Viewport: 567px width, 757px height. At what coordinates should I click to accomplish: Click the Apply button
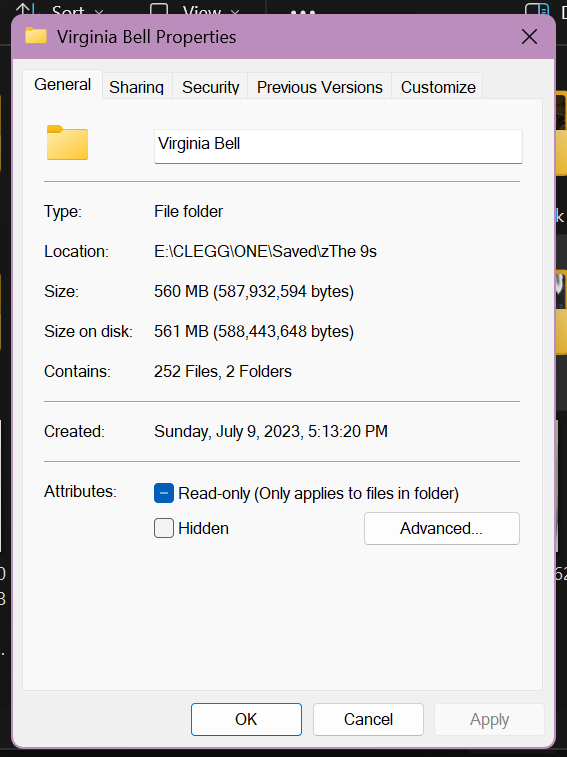point(489,719)
